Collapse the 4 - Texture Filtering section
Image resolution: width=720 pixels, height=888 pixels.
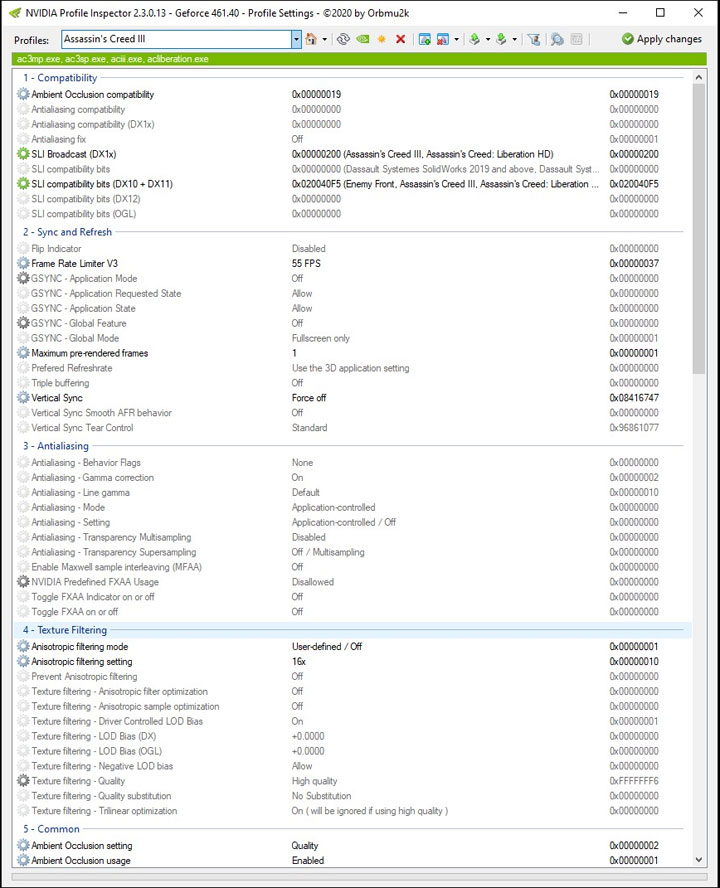(65, 630)
